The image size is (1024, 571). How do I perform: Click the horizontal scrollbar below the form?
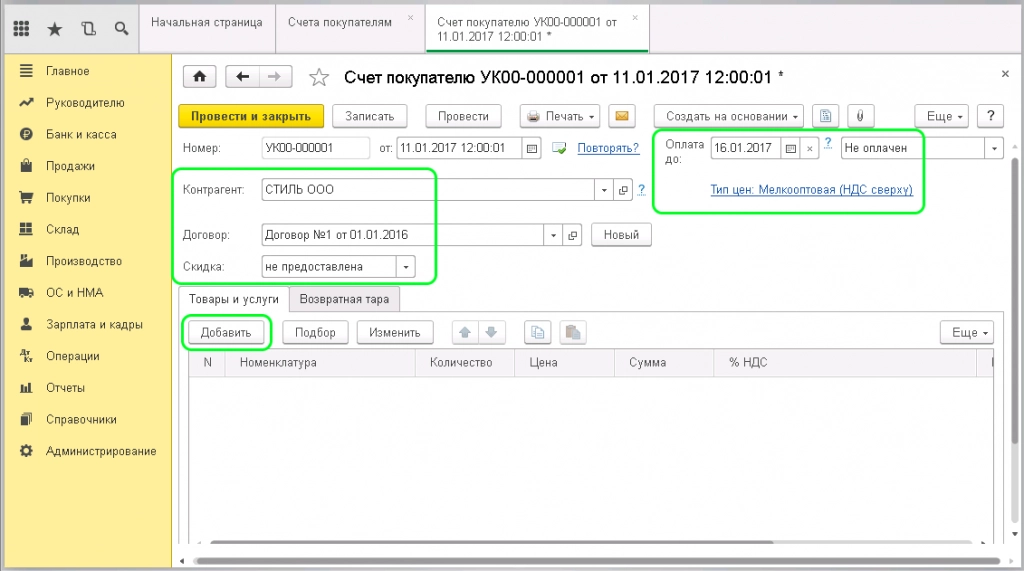tap(598, 561)
